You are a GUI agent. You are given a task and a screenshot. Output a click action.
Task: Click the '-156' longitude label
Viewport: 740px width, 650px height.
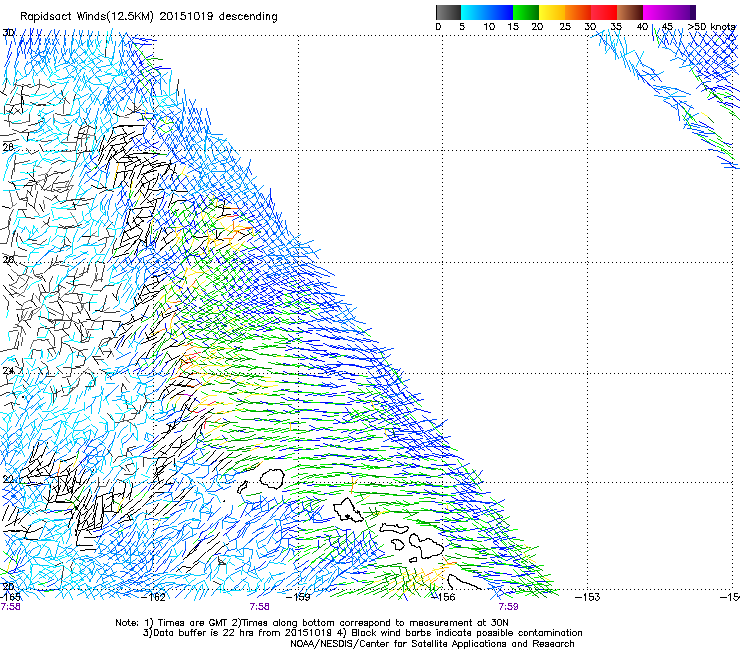(x=444, y=597)
